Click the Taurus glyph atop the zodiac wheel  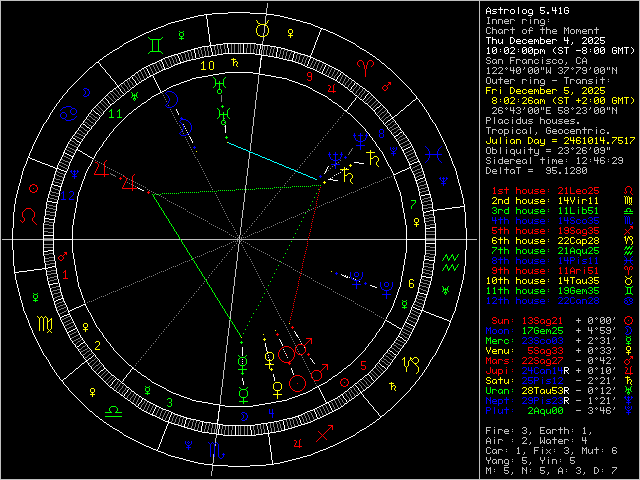[x=263, y=30]
